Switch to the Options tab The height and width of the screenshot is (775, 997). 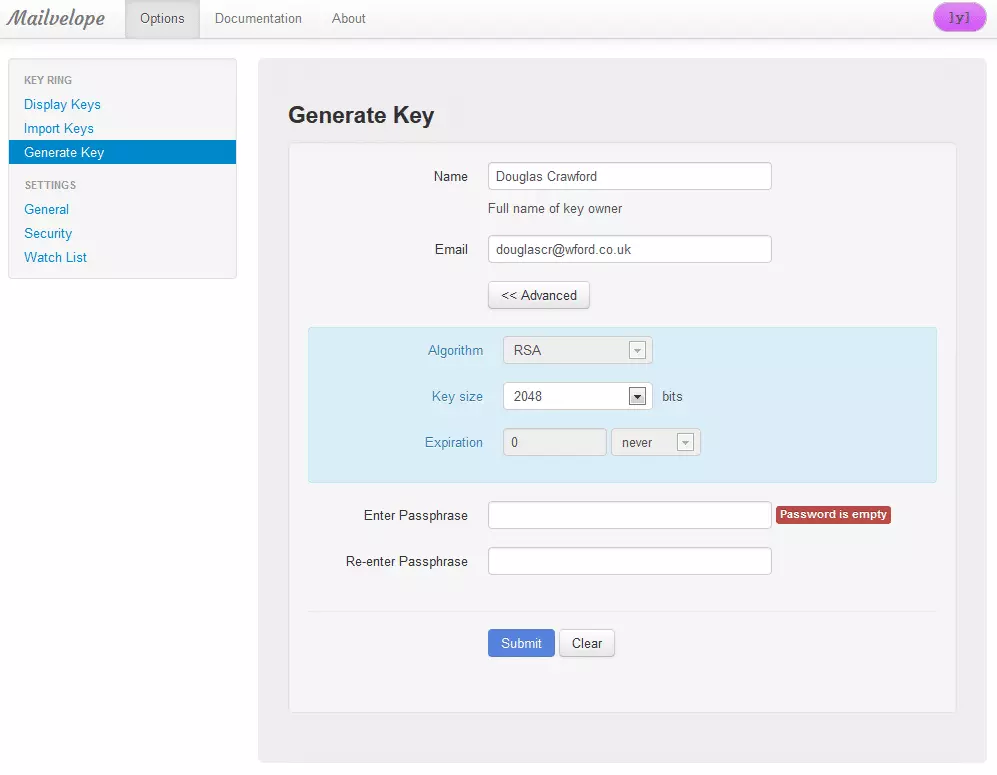point(162,18)
